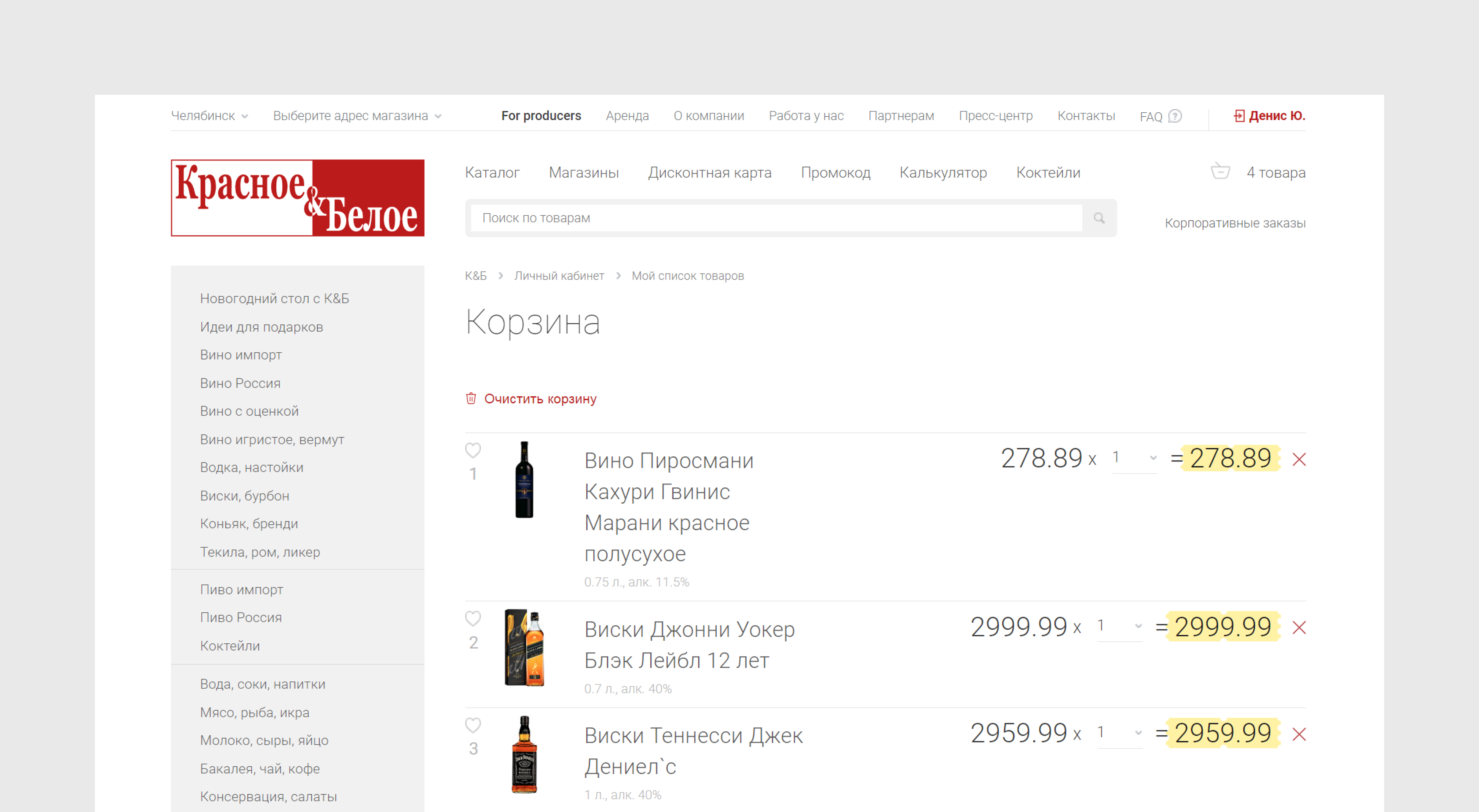Image resolution: width=1479 pixels, height=812 pixels.
Task: Open the Каталог menu item
Action: [x=492, y=173]
